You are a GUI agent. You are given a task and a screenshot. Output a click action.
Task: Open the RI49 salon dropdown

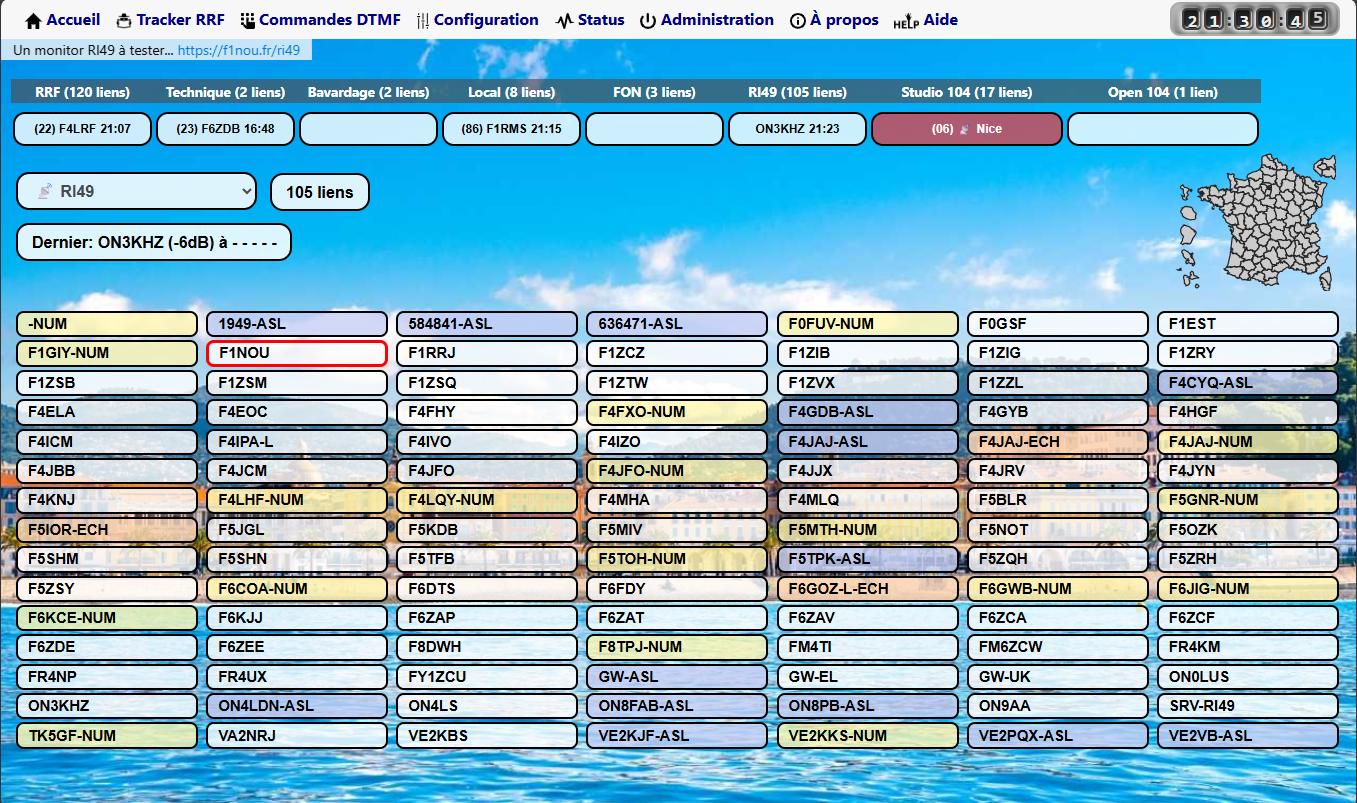point(136,191)
